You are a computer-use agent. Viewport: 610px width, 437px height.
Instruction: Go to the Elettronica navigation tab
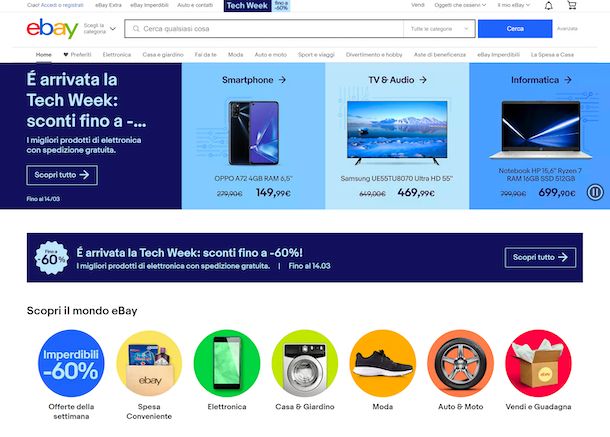[117, 55]
